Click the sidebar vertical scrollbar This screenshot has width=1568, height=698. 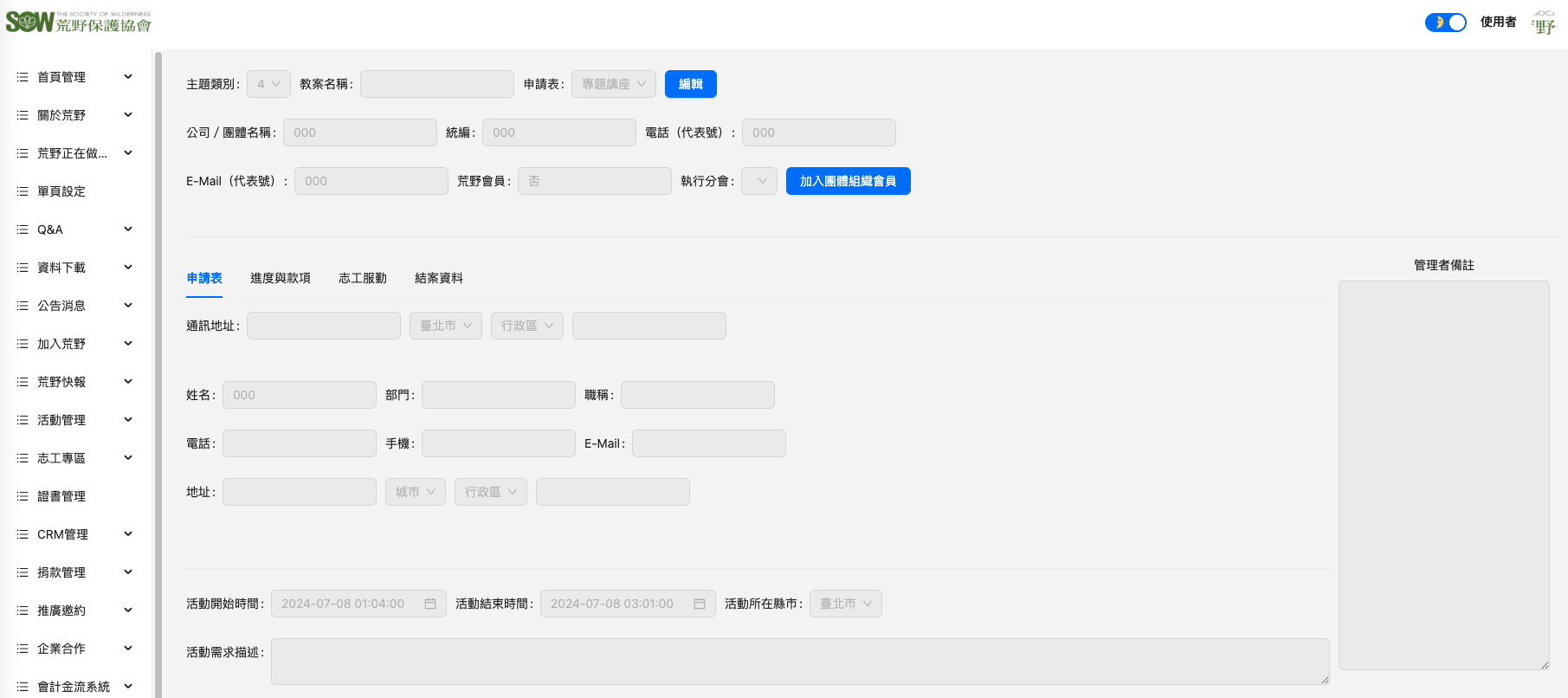pyautogui.click(x=158, y=346)
